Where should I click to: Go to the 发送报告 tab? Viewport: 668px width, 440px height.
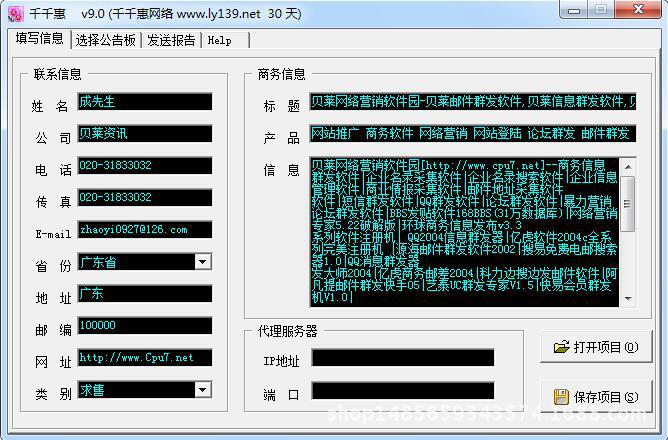(171, 40)
